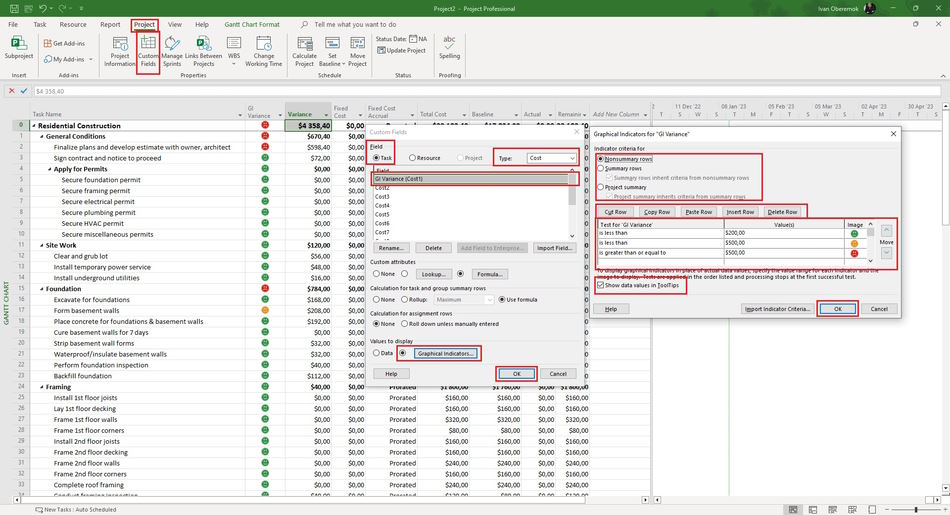Select GI Variance (Cost1) in field list
Viewport: 950px width, 515px height.
(x=471, y=179)
